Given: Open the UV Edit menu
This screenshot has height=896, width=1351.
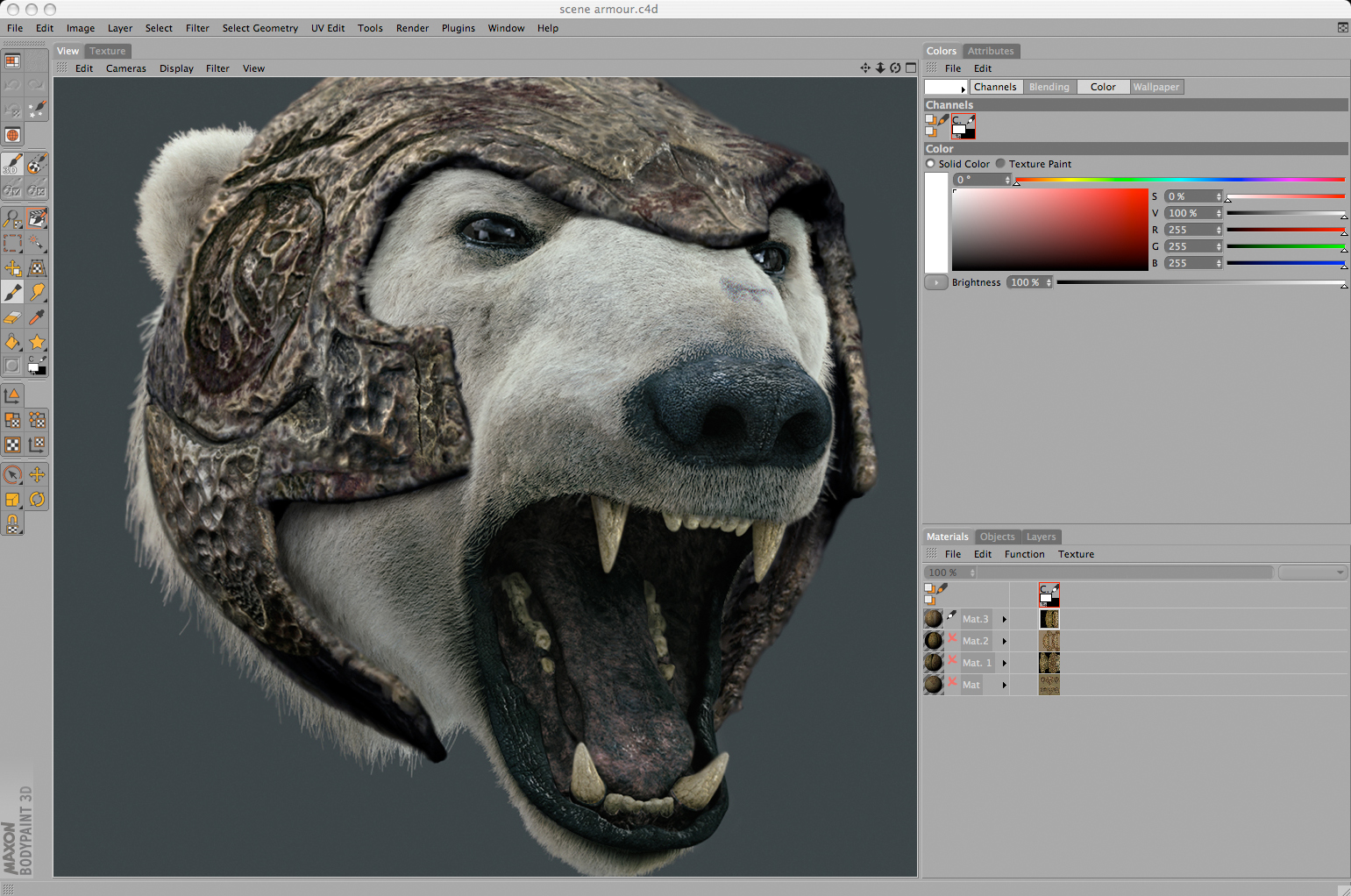Looking at the screenshot, I should tap(328, 28).
